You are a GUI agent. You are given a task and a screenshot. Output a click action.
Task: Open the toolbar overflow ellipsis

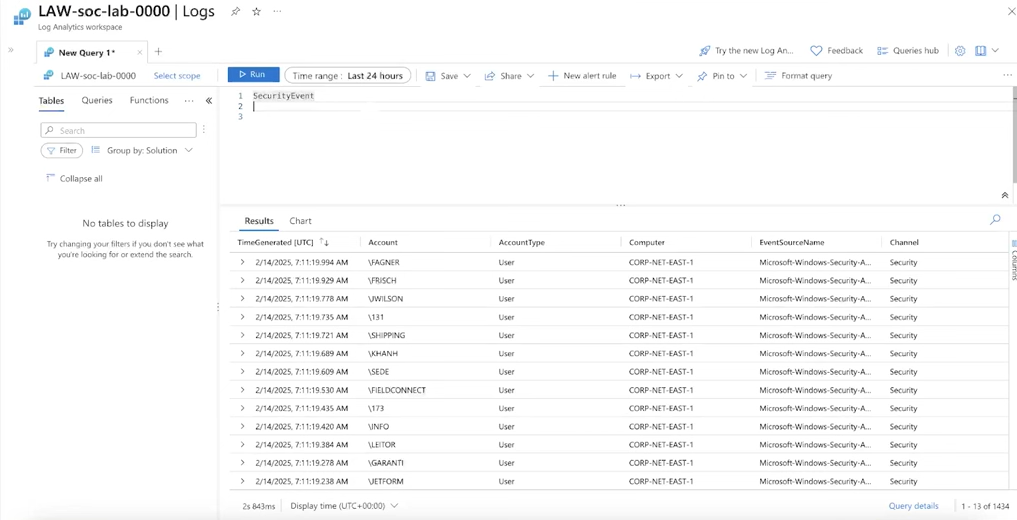[1007, 75]
